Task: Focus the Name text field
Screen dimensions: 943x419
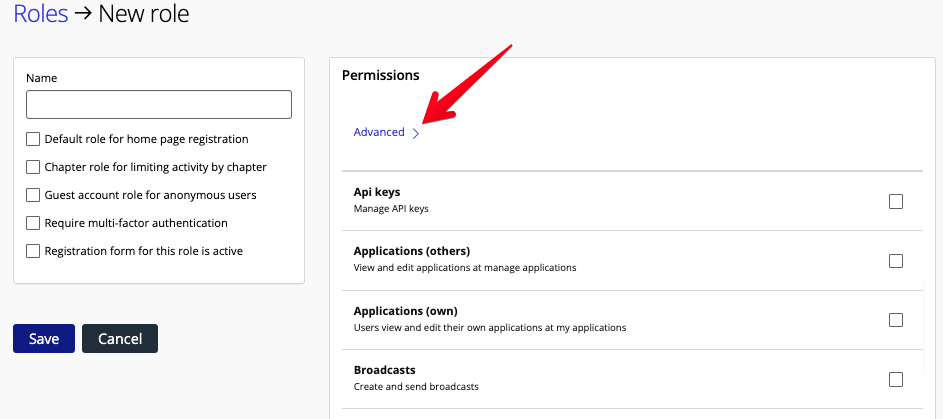Action: 158,105
